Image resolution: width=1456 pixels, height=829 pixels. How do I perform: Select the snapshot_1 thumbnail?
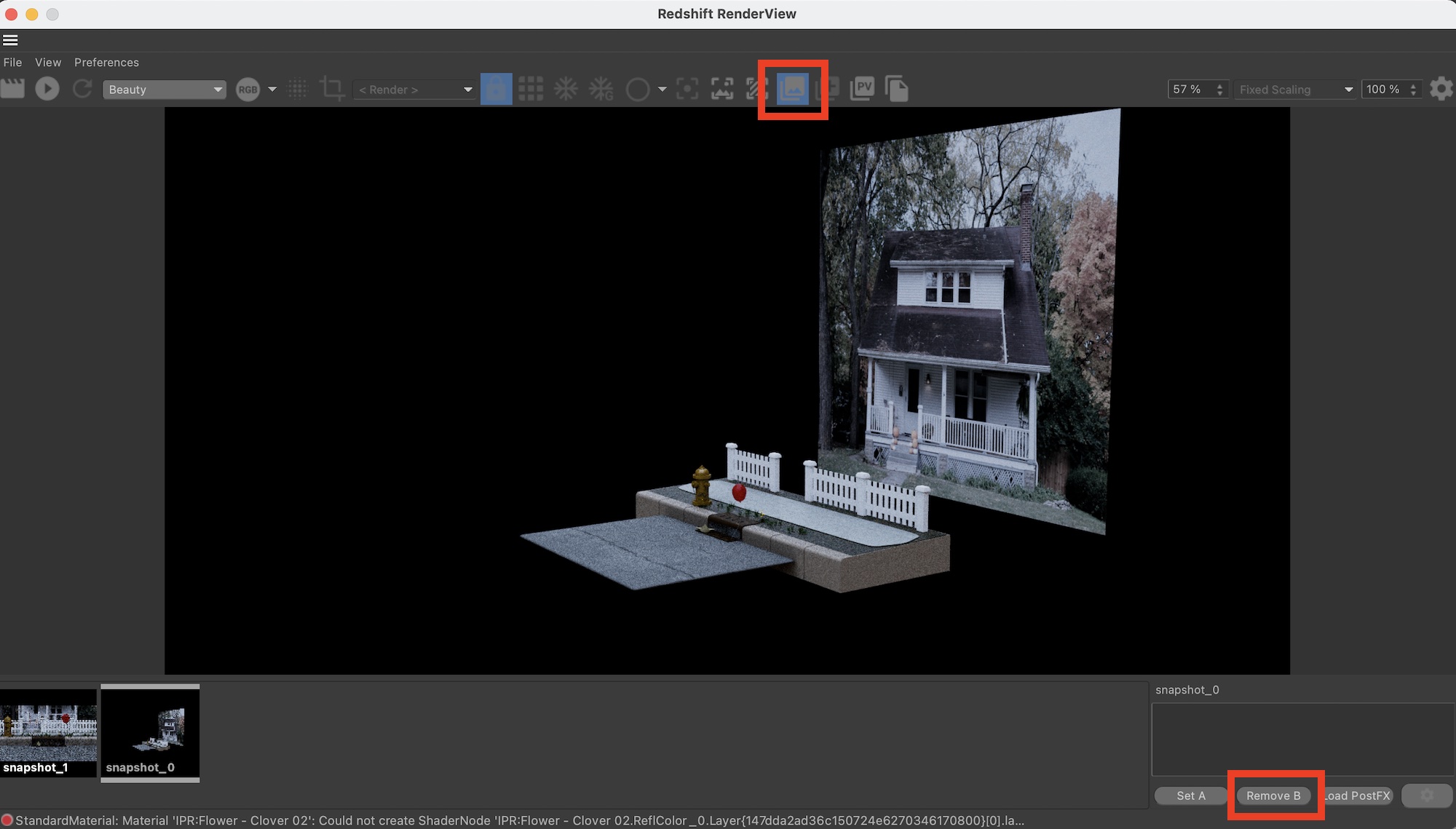[x=48, y=731]
